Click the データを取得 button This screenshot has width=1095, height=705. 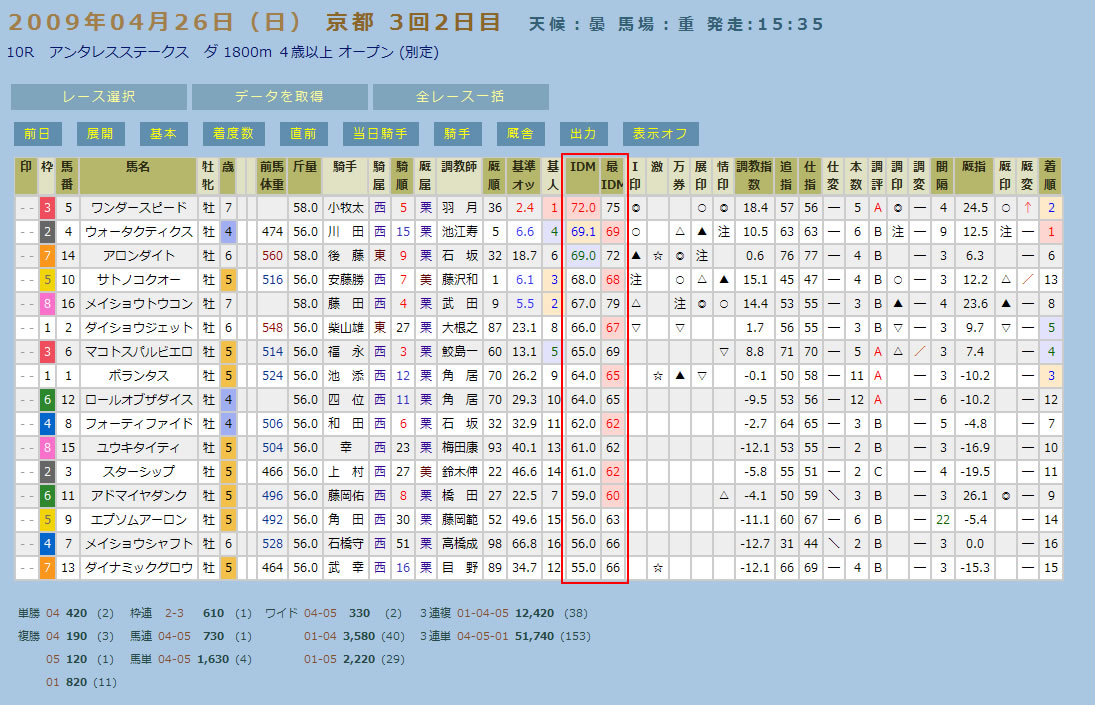pos(279,96)
